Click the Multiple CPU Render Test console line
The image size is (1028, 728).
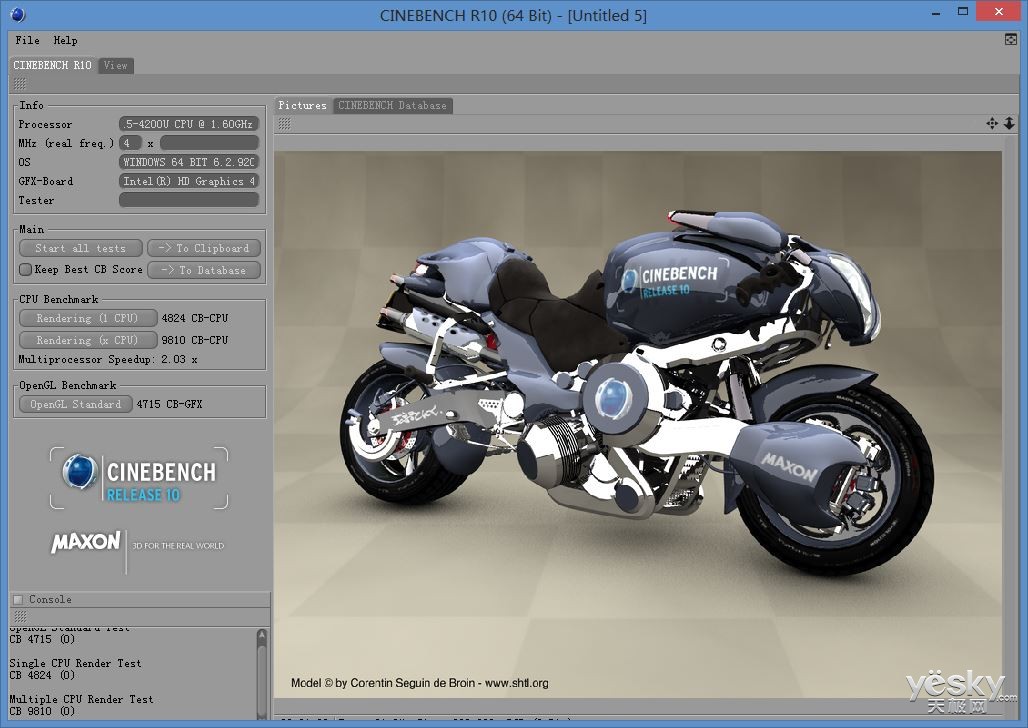(x=81, y=699)
